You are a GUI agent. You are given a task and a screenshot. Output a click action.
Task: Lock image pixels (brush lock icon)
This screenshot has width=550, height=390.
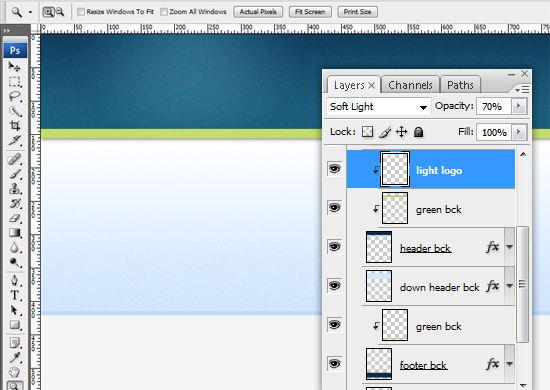point(385,132)
